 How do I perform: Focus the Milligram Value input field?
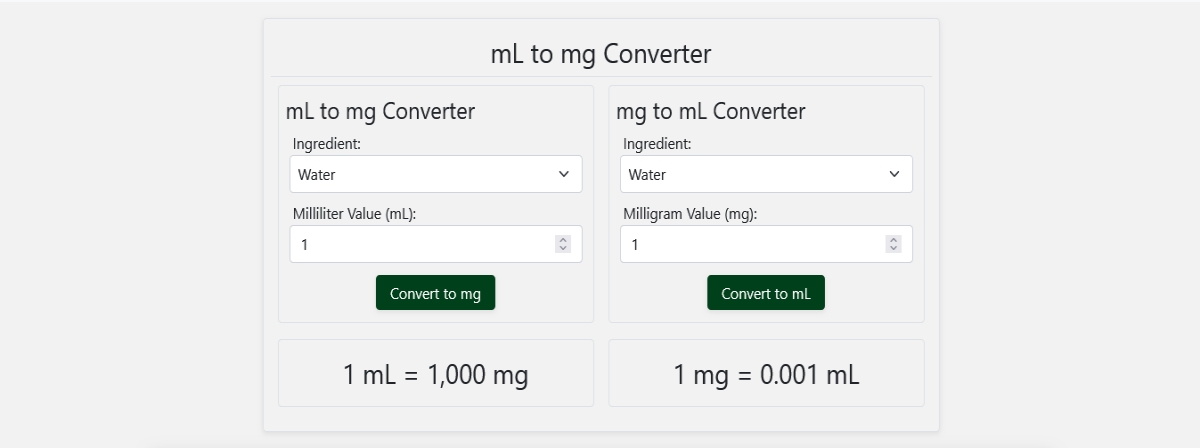click(766, 244)
